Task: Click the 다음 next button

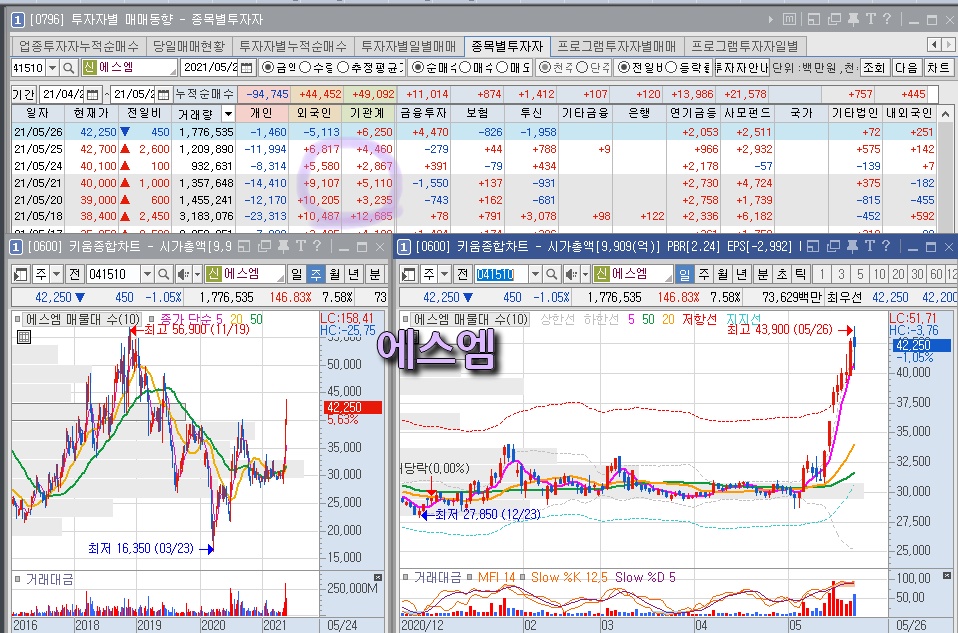Action: point(906,68)
